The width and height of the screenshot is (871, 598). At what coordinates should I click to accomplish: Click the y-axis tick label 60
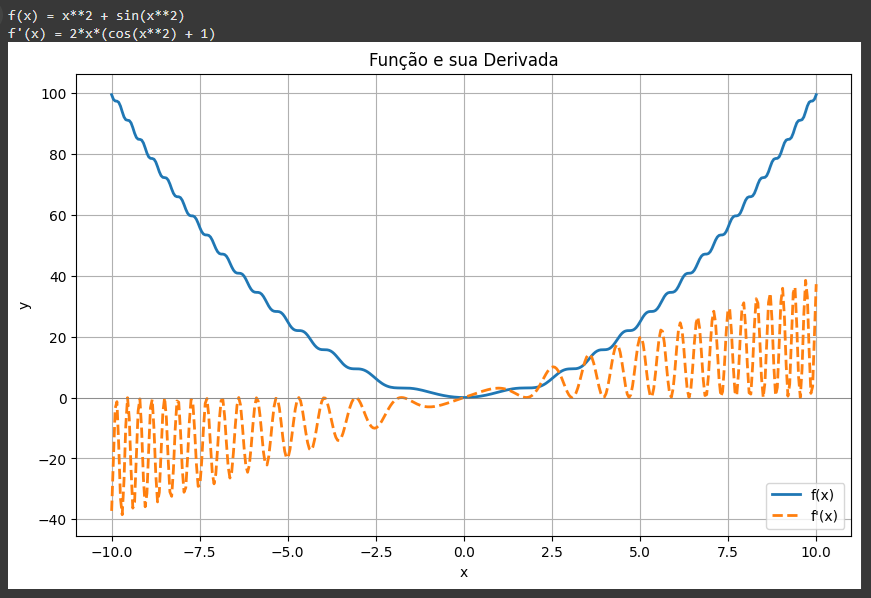click(x=58, y=216)
